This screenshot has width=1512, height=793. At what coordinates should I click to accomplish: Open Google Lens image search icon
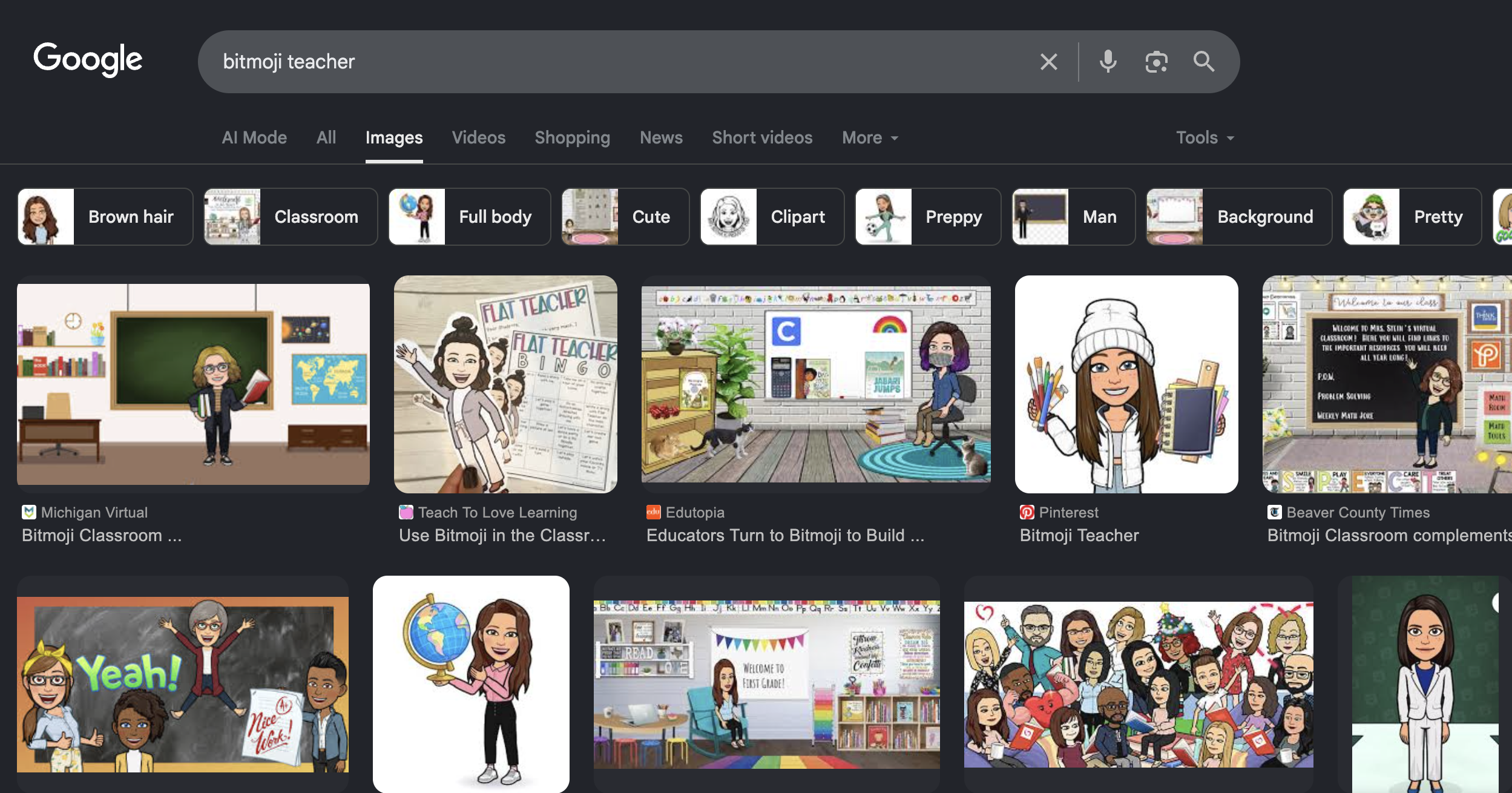(x=1156, y=62)
